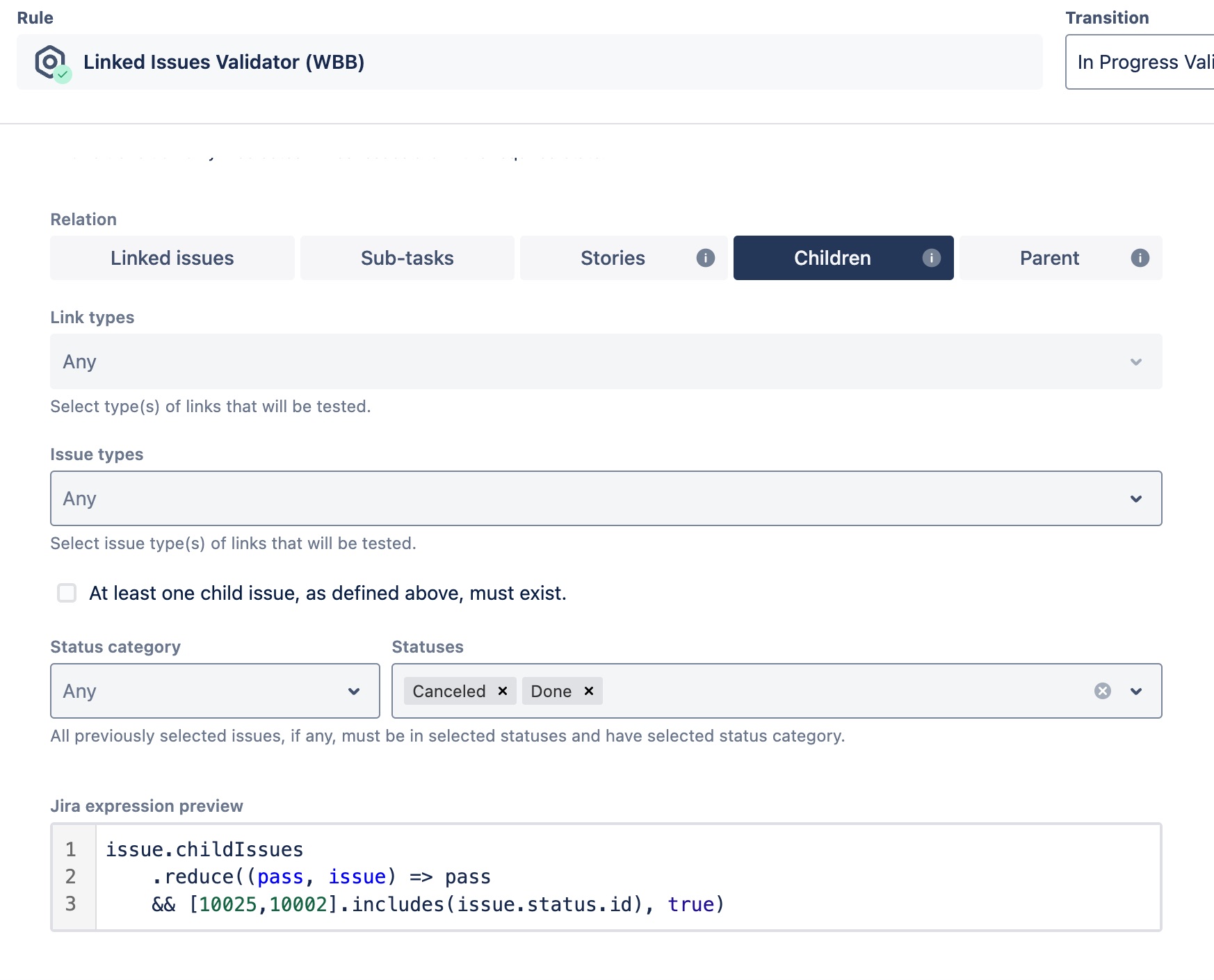The width and height of the screenshot is (1214, 980).
Task: Toggle the Parent relation
Action: point(1049,258)
